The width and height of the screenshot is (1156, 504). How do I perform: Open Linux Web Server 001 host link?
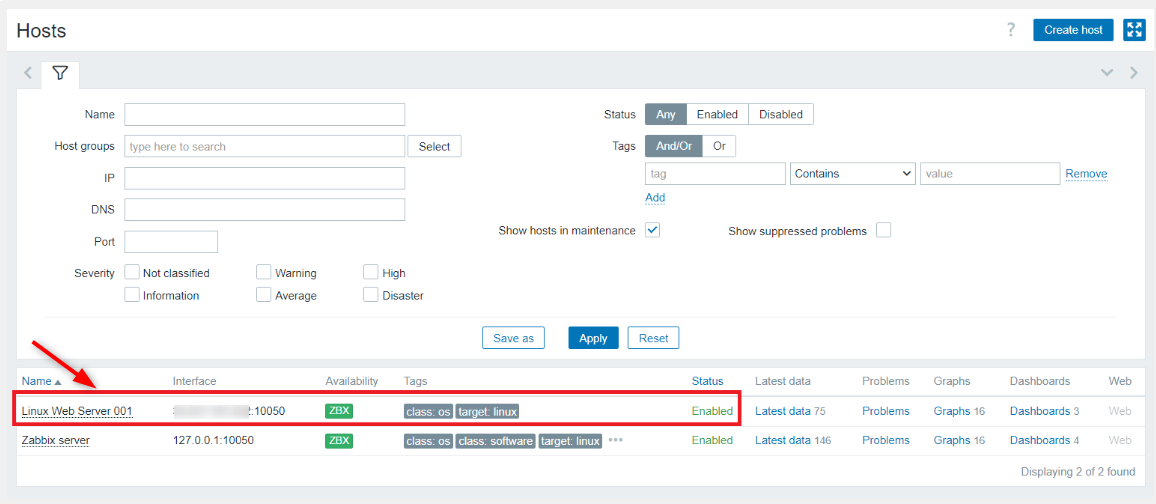[77, 411]
